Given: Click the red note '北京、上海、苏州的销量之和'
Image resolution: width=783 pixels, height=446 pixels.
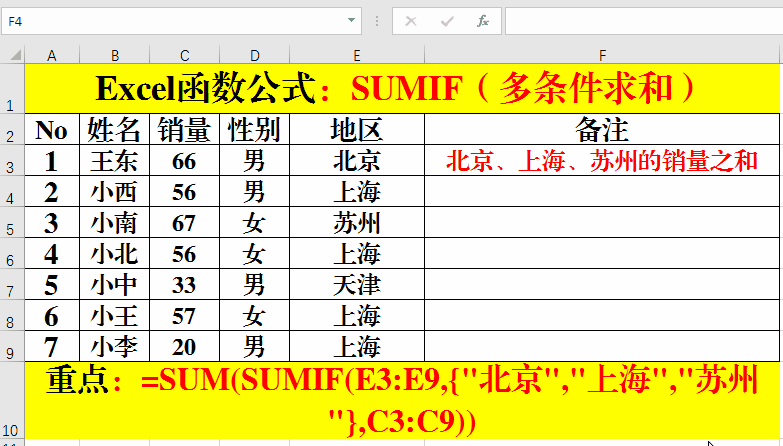Looking at the screenshot, I should click(602, 160).
